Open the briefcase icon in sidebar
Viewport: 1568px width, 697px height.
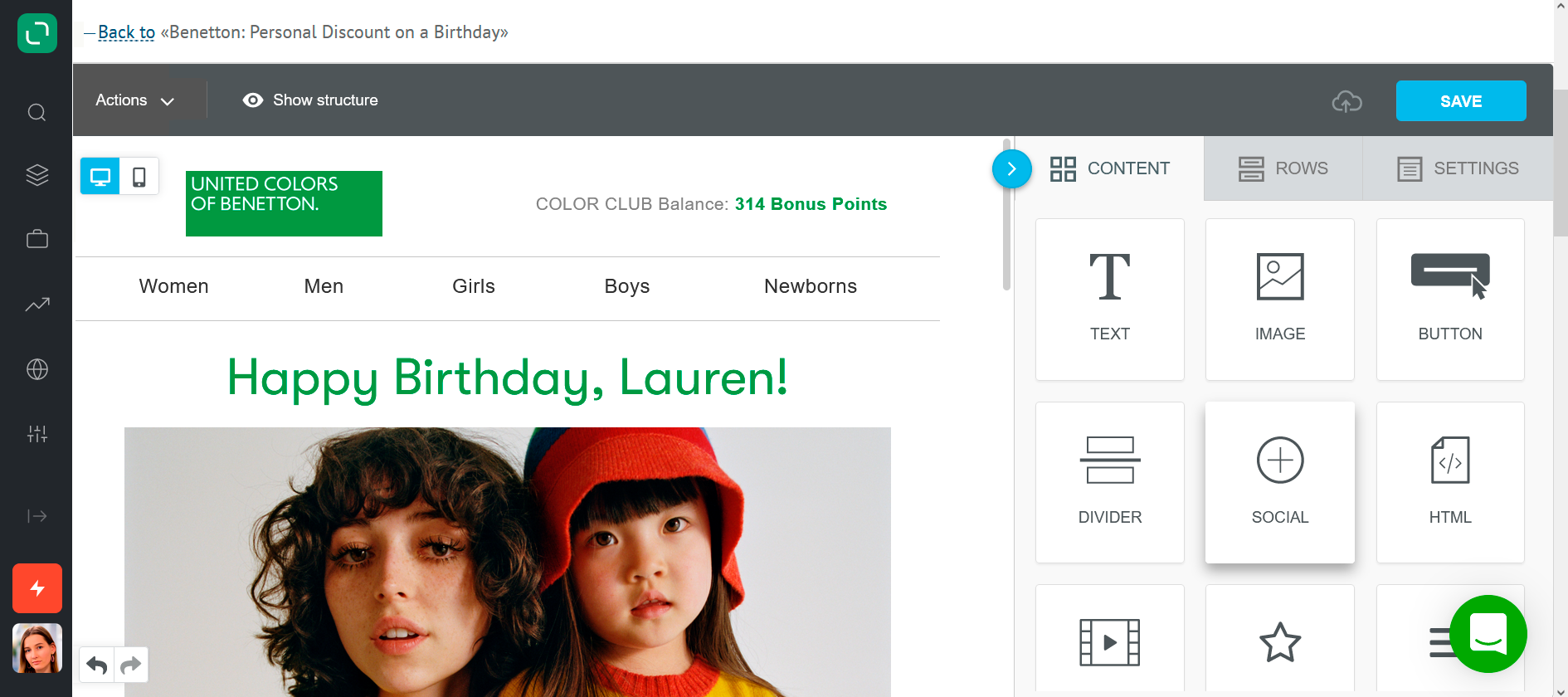pos(37,239)
